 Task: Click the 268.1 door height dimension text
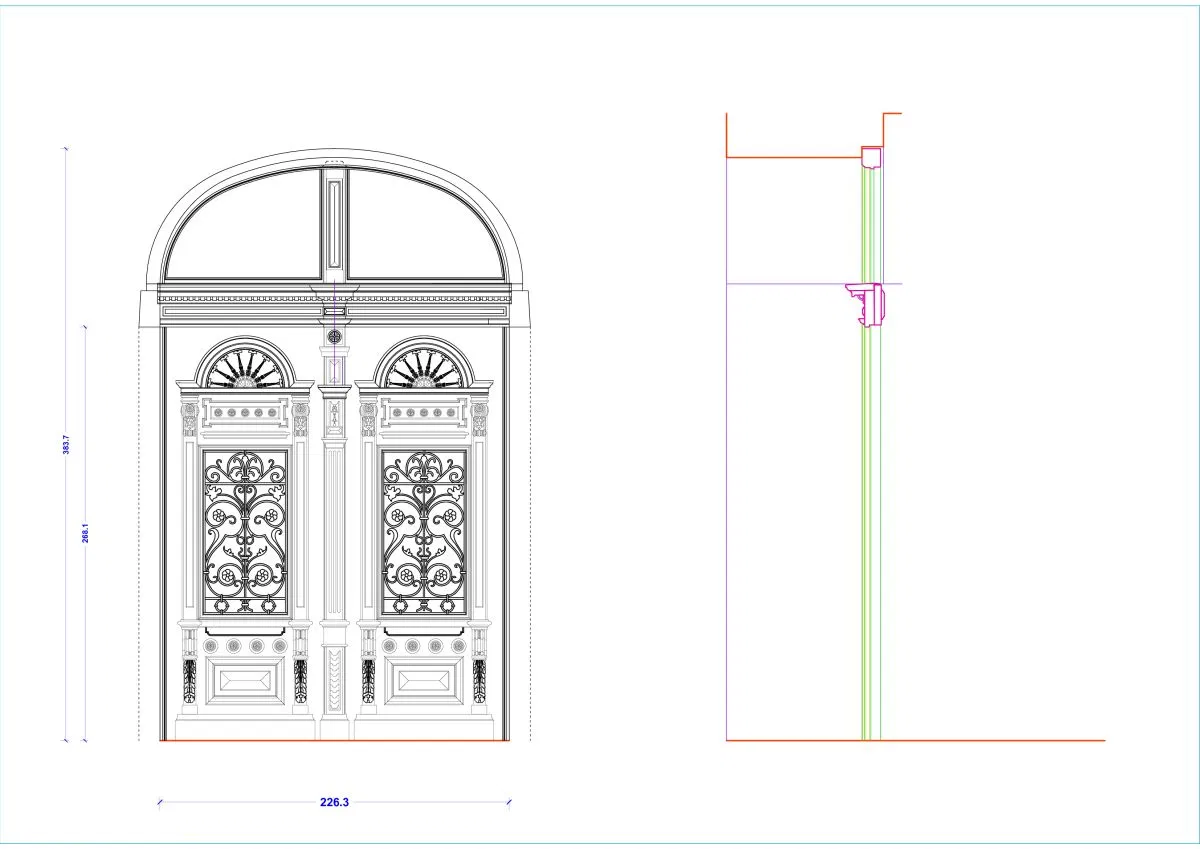pyautogui.click(x=86, y=535)
